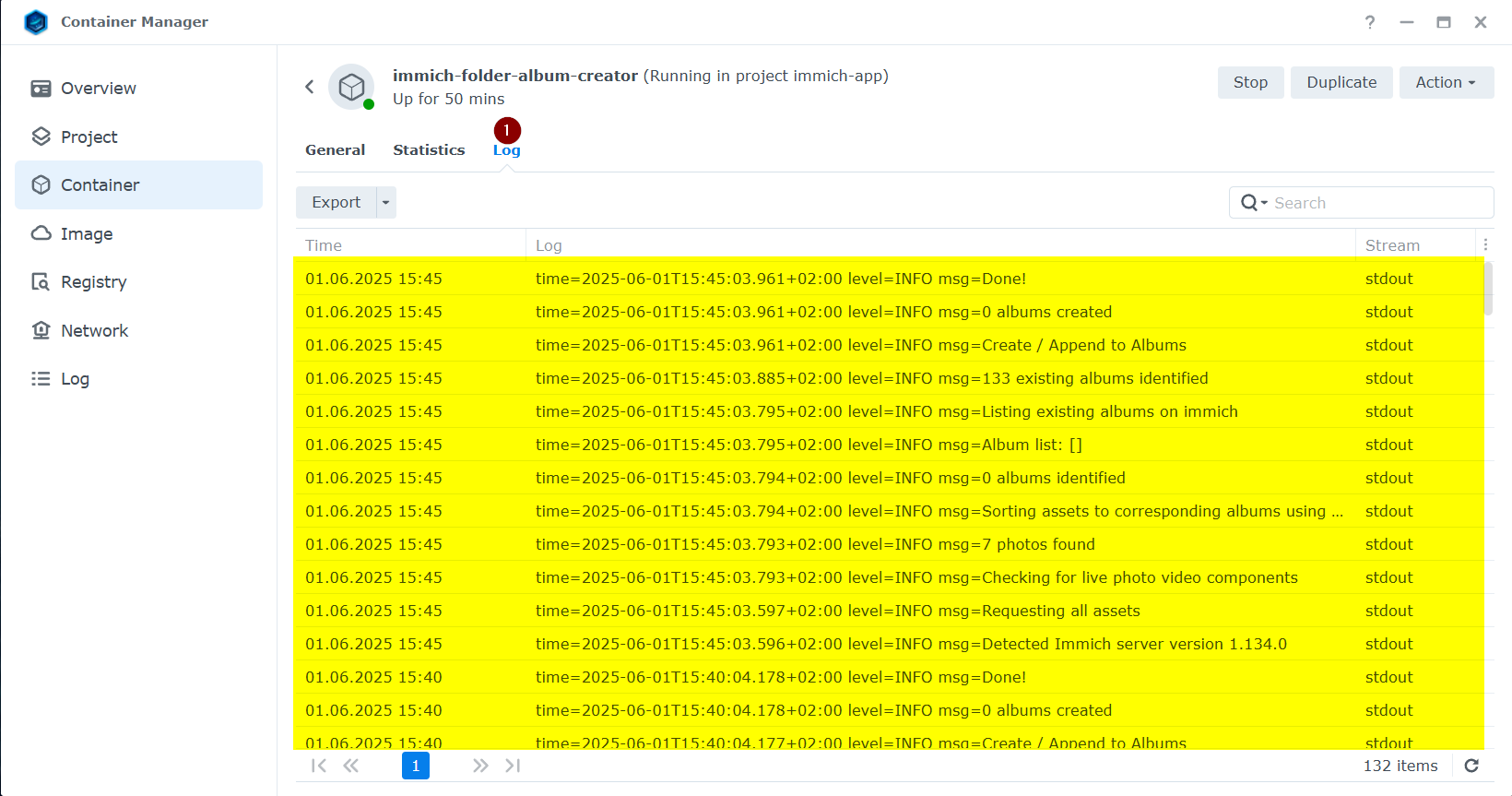Maximize the Container Manager window

[x=1444, y=22]
